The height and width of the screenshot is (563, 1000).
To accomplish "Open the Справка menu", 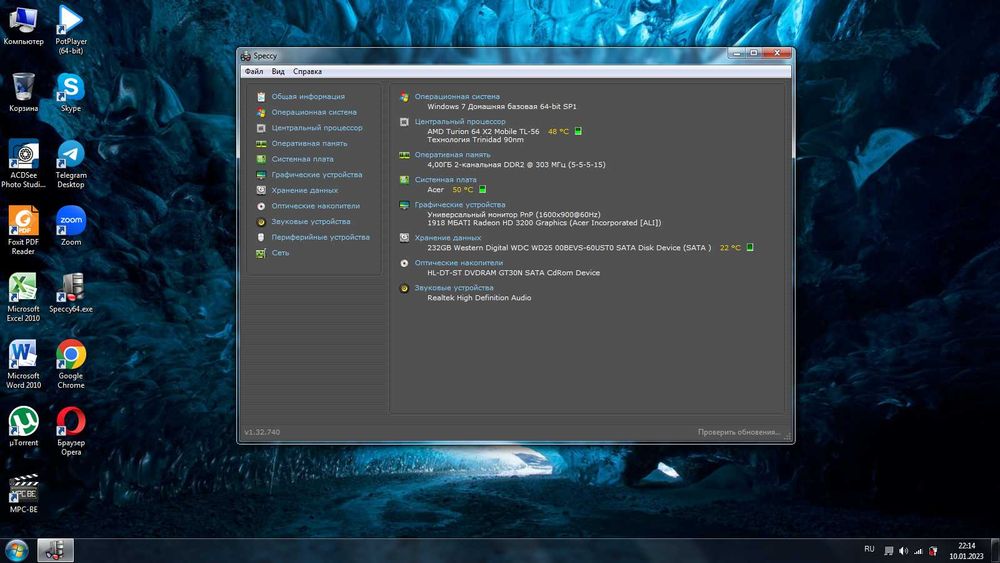I will [307, 71].
